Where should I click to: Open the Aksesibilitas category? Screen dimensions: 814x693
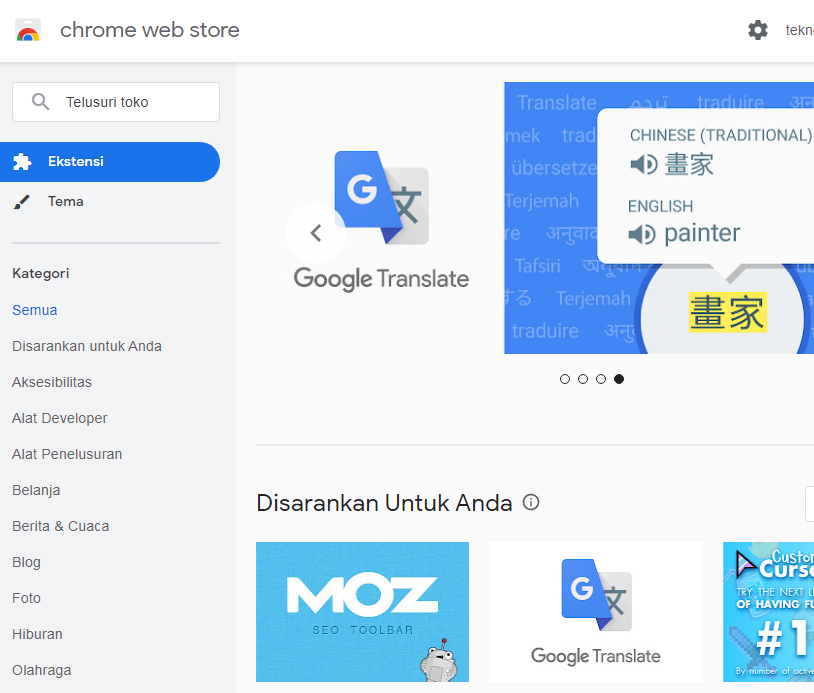[52, 382]
